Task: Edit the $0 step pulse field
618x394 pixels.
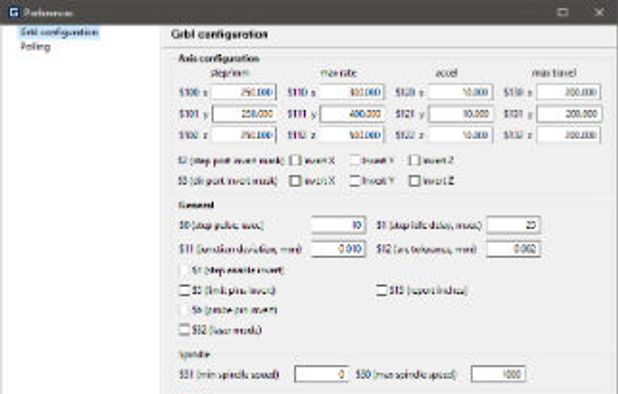Action: coord(338,225)
